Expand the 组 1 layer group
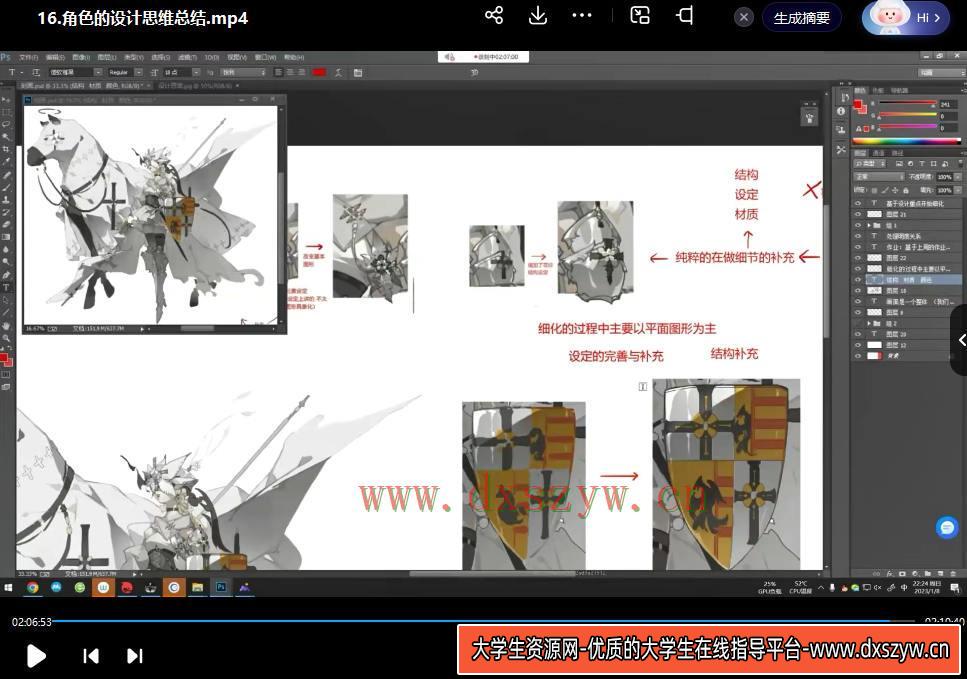Image resolution: width=967 pixels, height=679 pixels. [869, 225]
